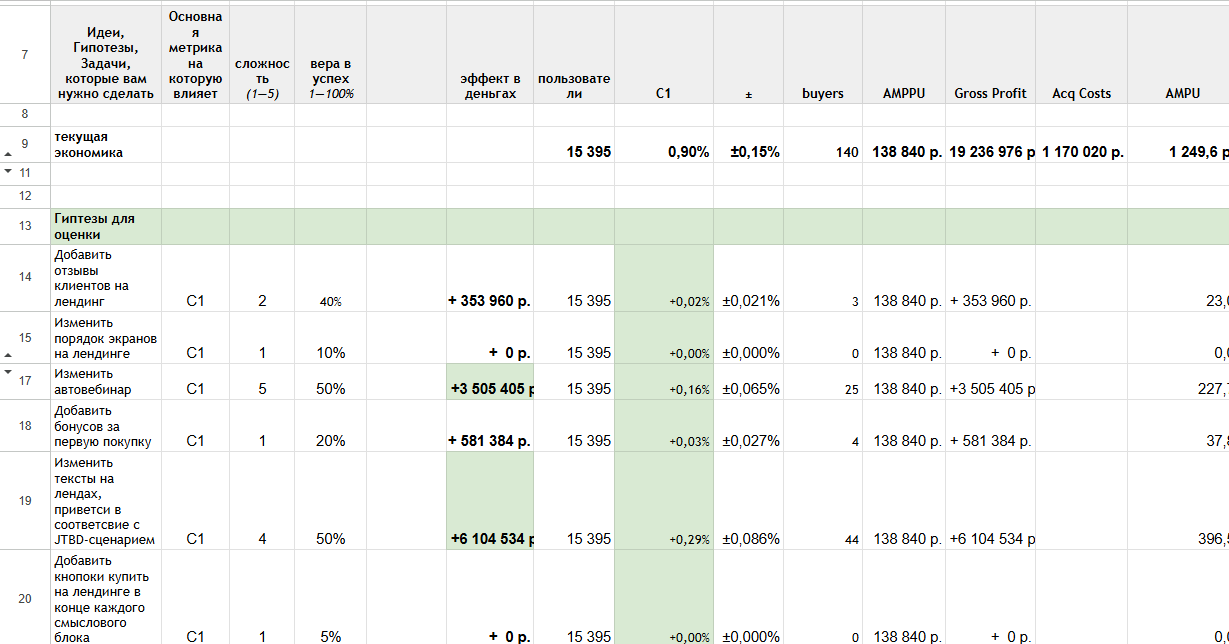Click the '±0,021%' cell

749,279
